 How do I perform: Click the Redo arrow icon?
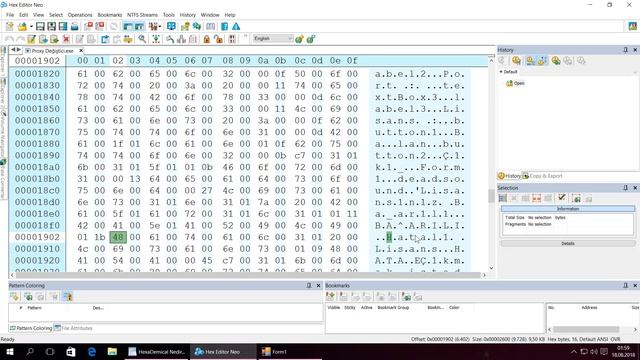point(20,39)
